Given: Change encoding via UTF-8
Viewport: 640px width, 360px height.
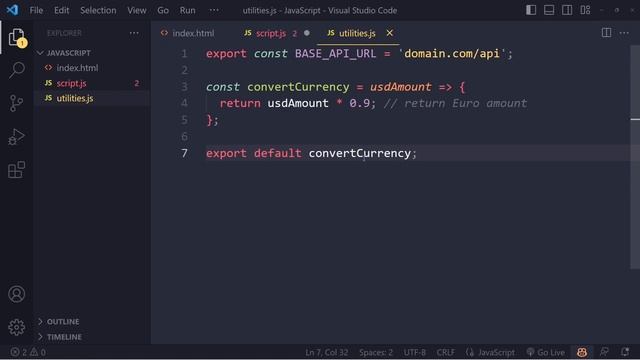Looking at the screenshot, I should 415,352.
